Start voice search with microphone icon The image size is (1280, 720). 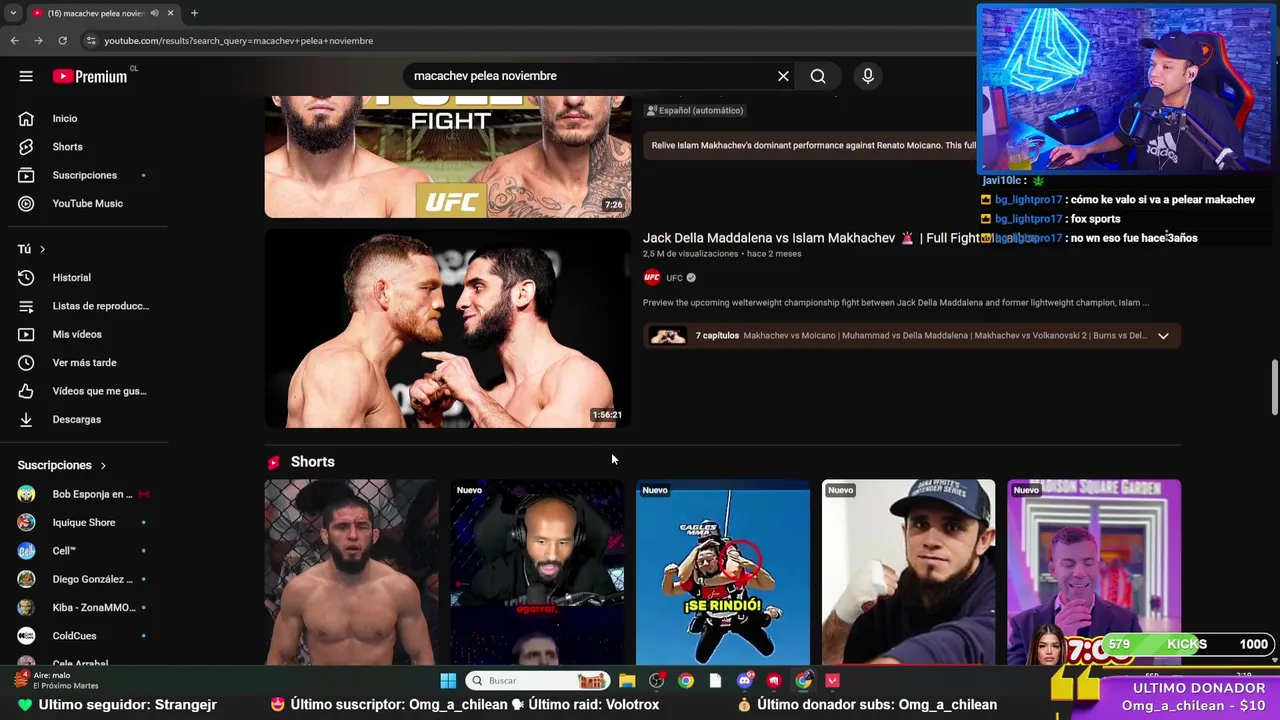(x=868, y=76)
